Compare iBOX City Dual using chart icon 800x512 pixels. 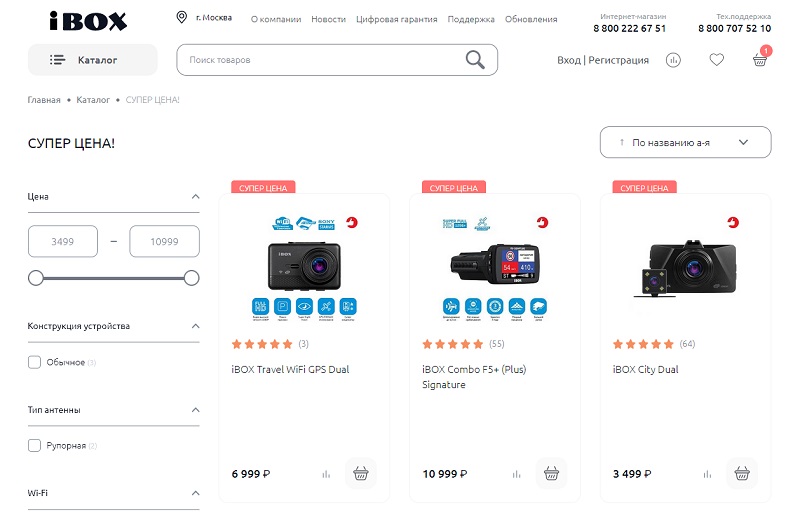707,474
